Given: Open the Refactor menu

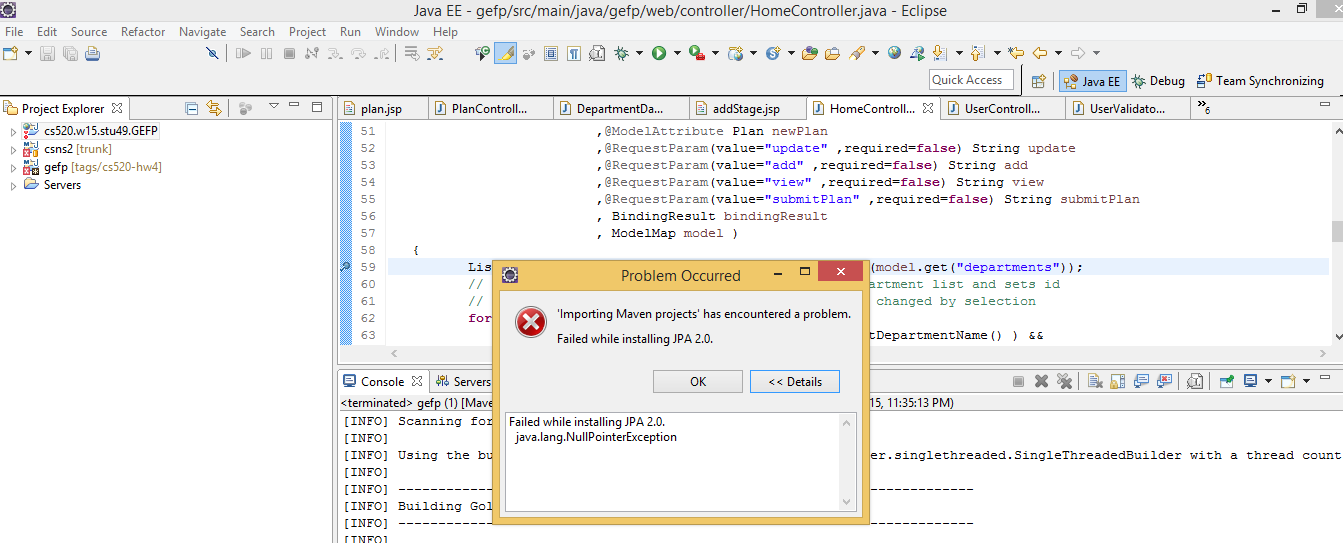Looking at the screenshot, I should (143, 32).
